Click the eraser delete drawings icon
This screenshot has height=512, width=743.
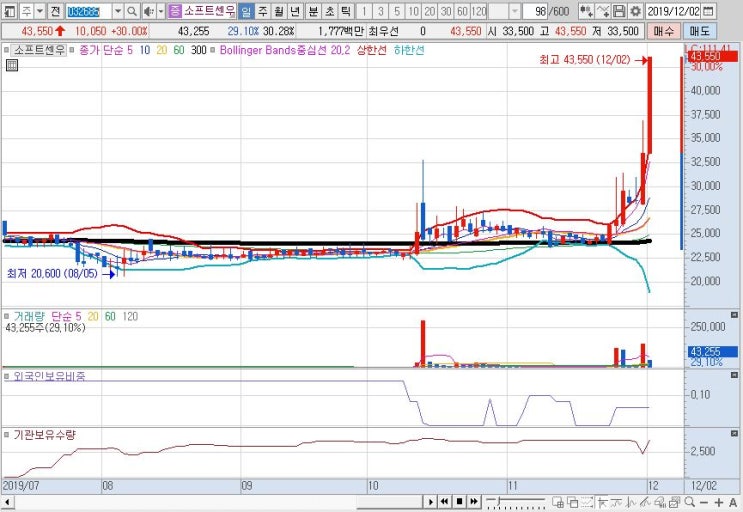tap(660, 502)
